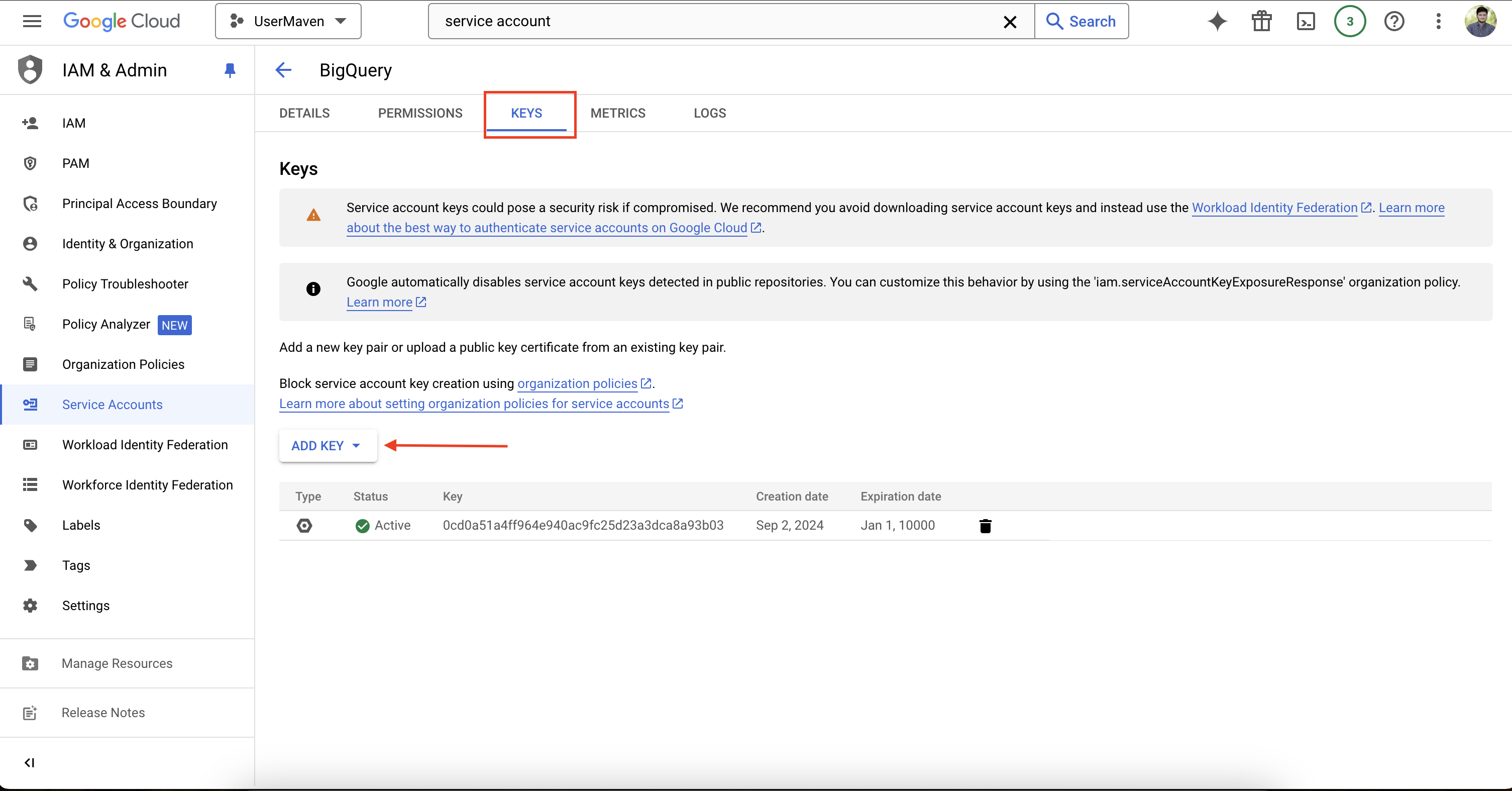Expand the ADD KEY dropdown

[327, 446]
